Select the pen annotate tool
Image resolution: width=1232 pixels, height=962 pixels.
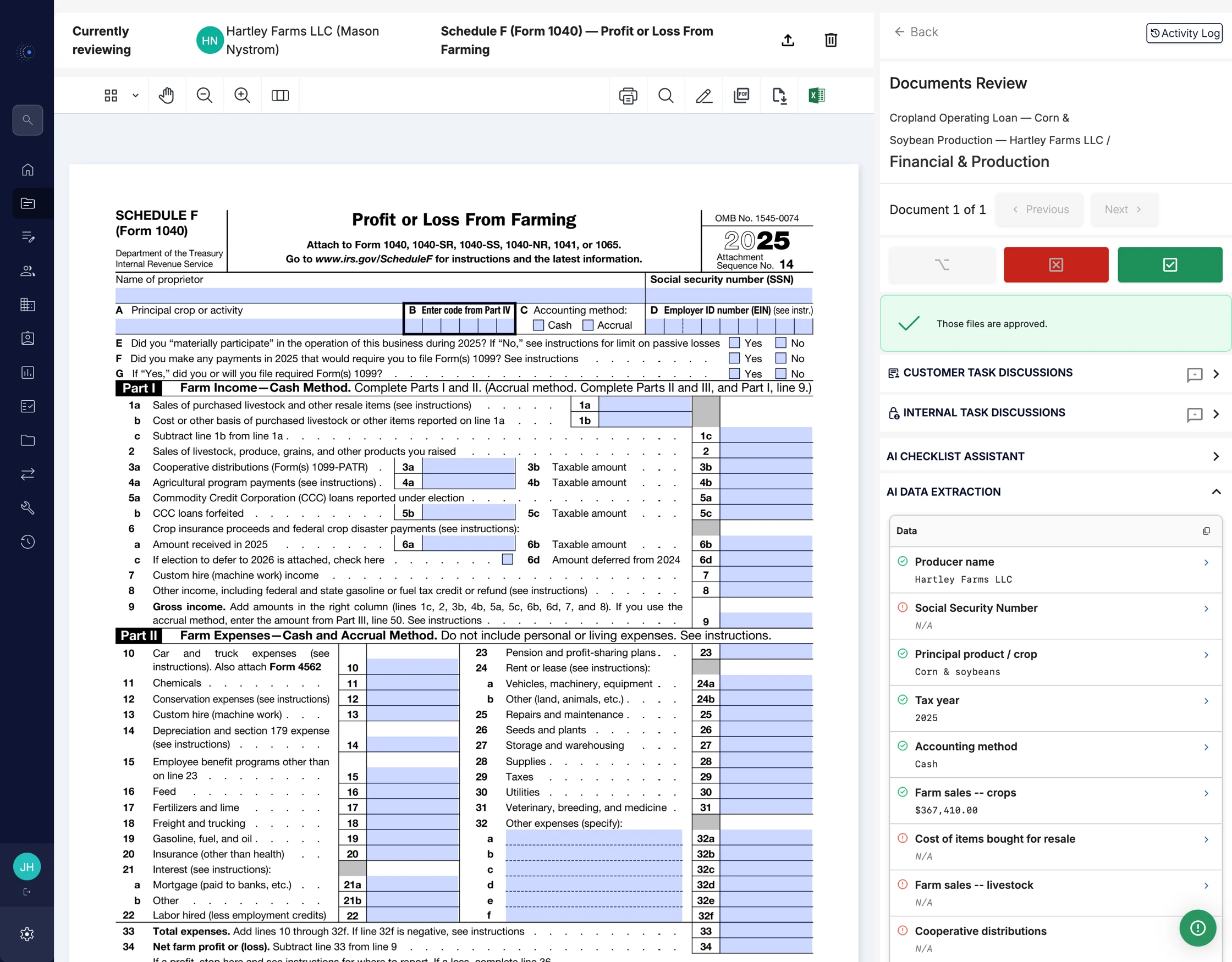pos(703,95)
